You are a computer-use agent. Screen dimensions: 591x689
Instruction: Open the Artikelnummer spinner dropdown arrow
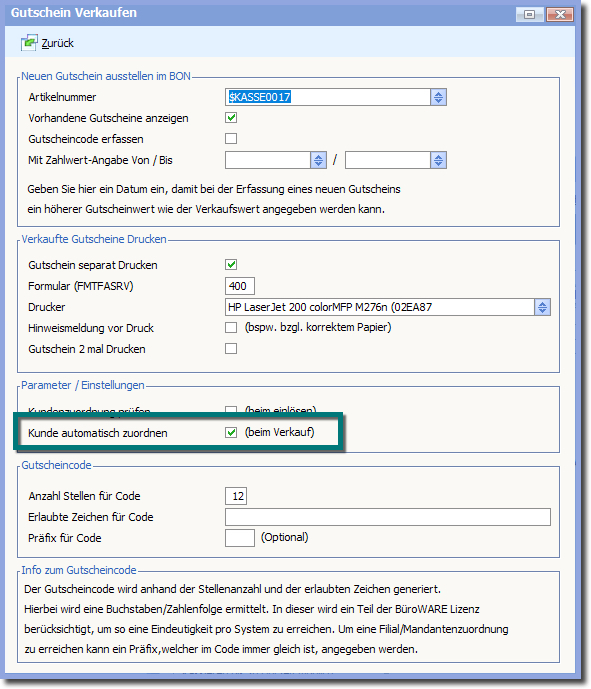438,97
